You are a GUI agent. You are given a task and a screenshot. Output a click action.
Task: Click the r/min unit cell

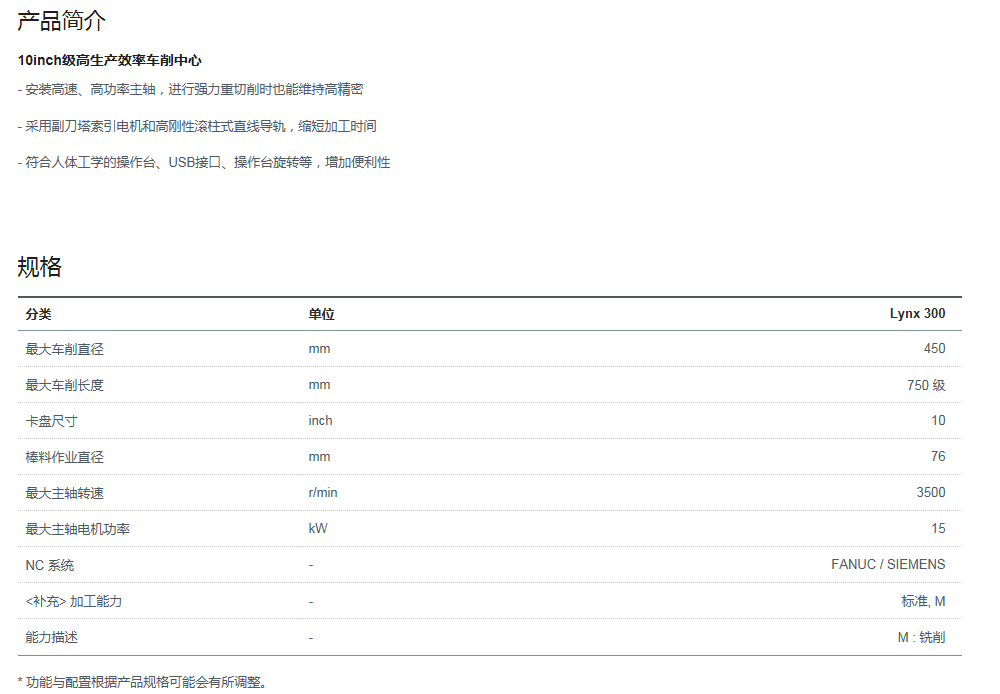(x=323, y=492)
